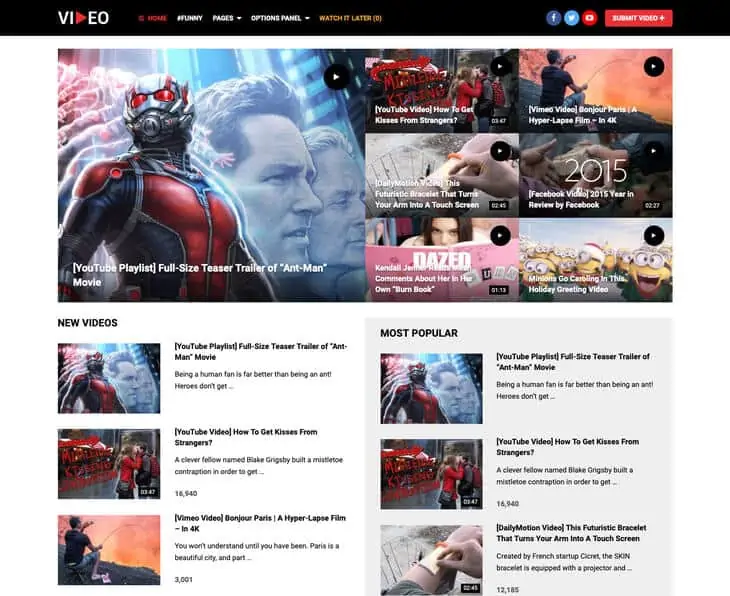Open Ant-Man thumbnail in New Videos
The width and height of the screenshot is (730, 596).
[109, 379]
